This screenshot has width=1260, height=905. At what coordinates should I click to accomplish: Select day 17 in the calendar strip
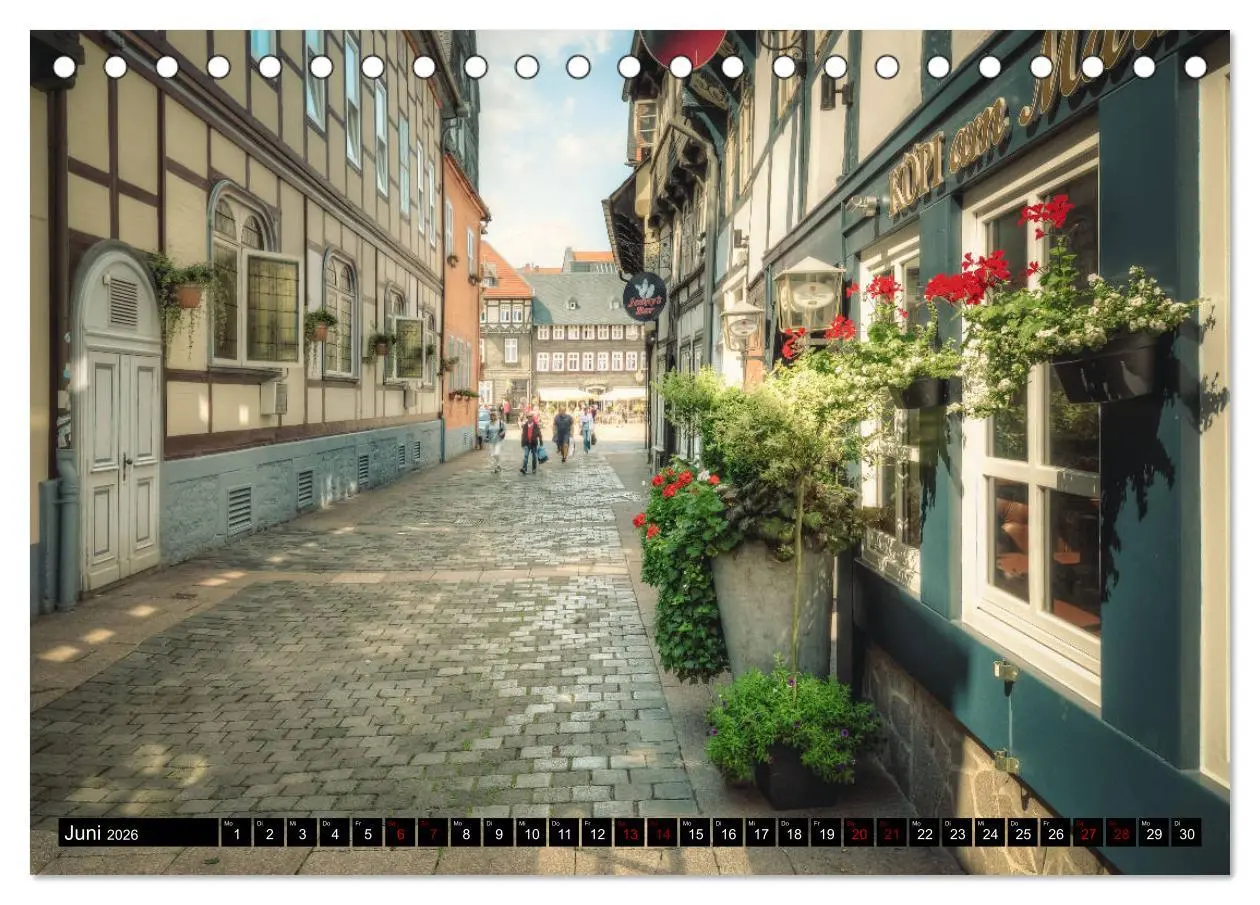pos(761,833)
